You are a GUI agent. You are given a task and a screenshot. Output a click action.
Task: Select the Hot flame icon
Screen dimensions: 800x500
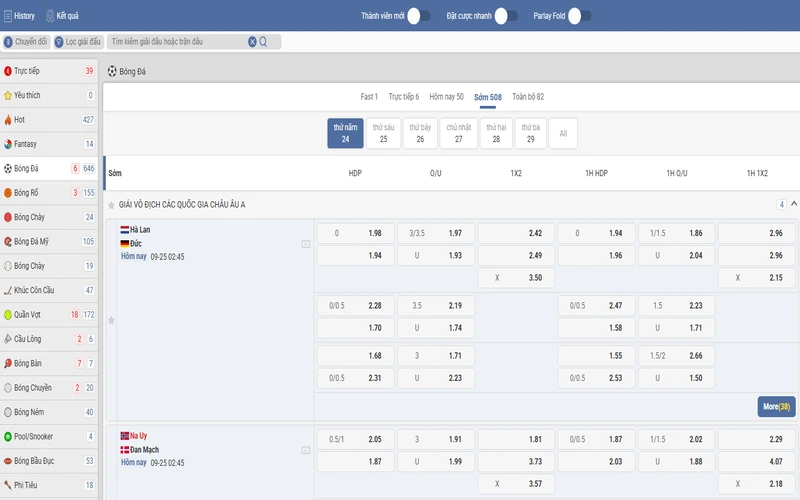(8, 120)
